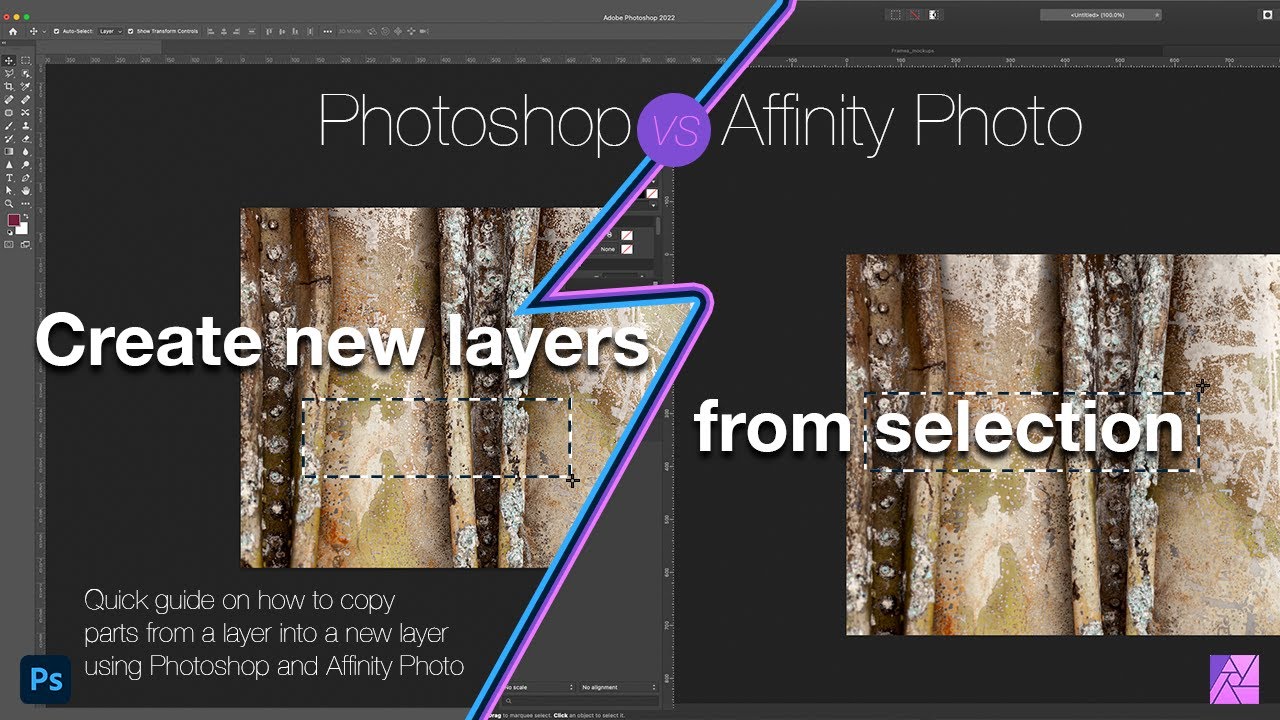Toggle the Auto-Select checkbox
Image resolution: width=1280 pixels, height=720 pixels.
tap(56, 31)
